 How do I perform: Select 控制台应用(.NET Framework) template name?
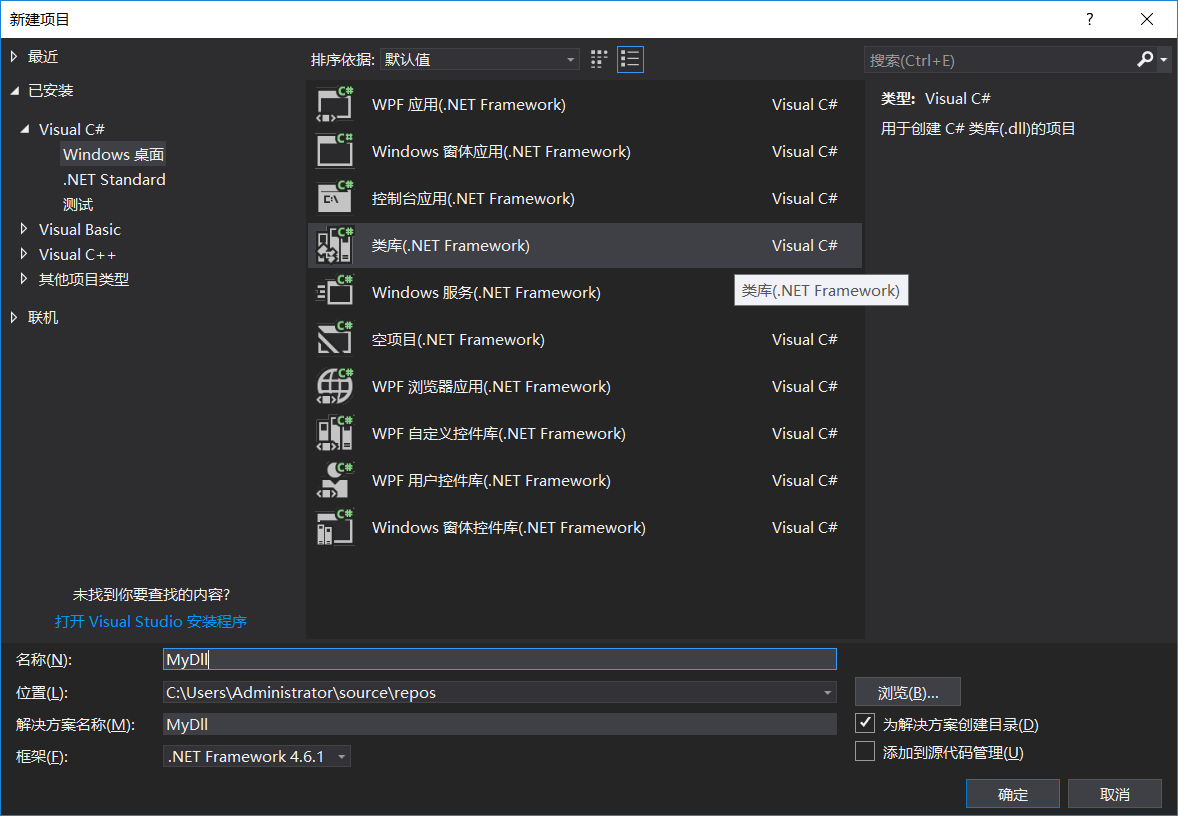click(473, 198)
